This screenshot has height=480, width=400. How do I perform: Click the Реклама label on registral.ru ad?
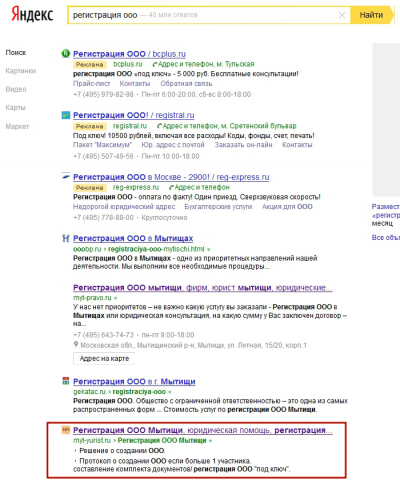(90, 126)
